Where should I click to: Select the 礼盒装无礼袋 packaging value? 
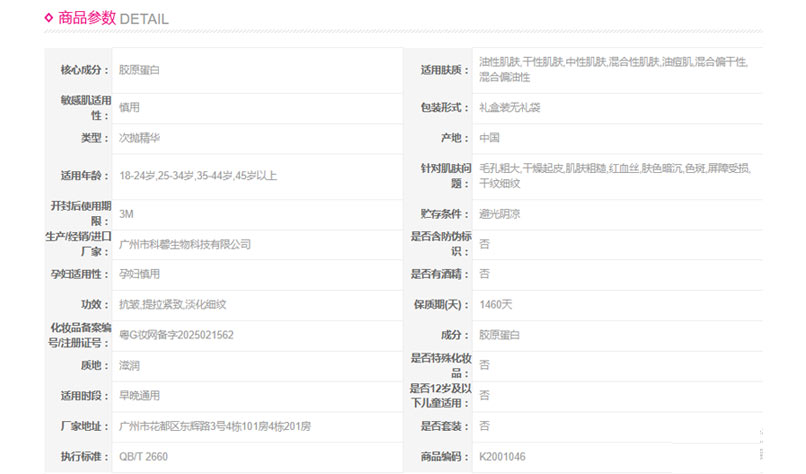click(510, 107)
